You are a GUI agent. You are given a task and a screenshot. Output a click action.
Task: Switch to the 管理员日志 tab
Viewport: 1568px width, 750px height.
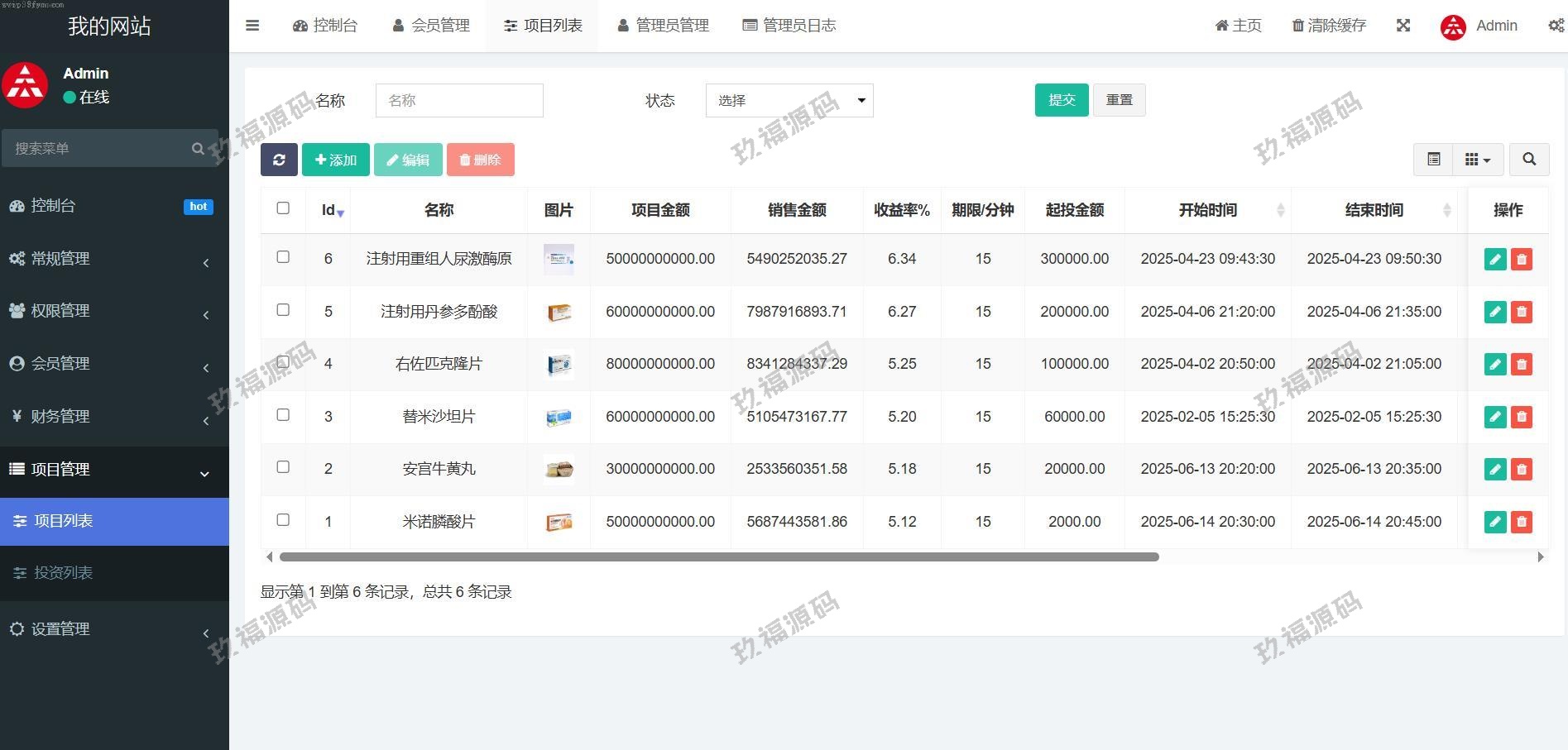(789, 26)
